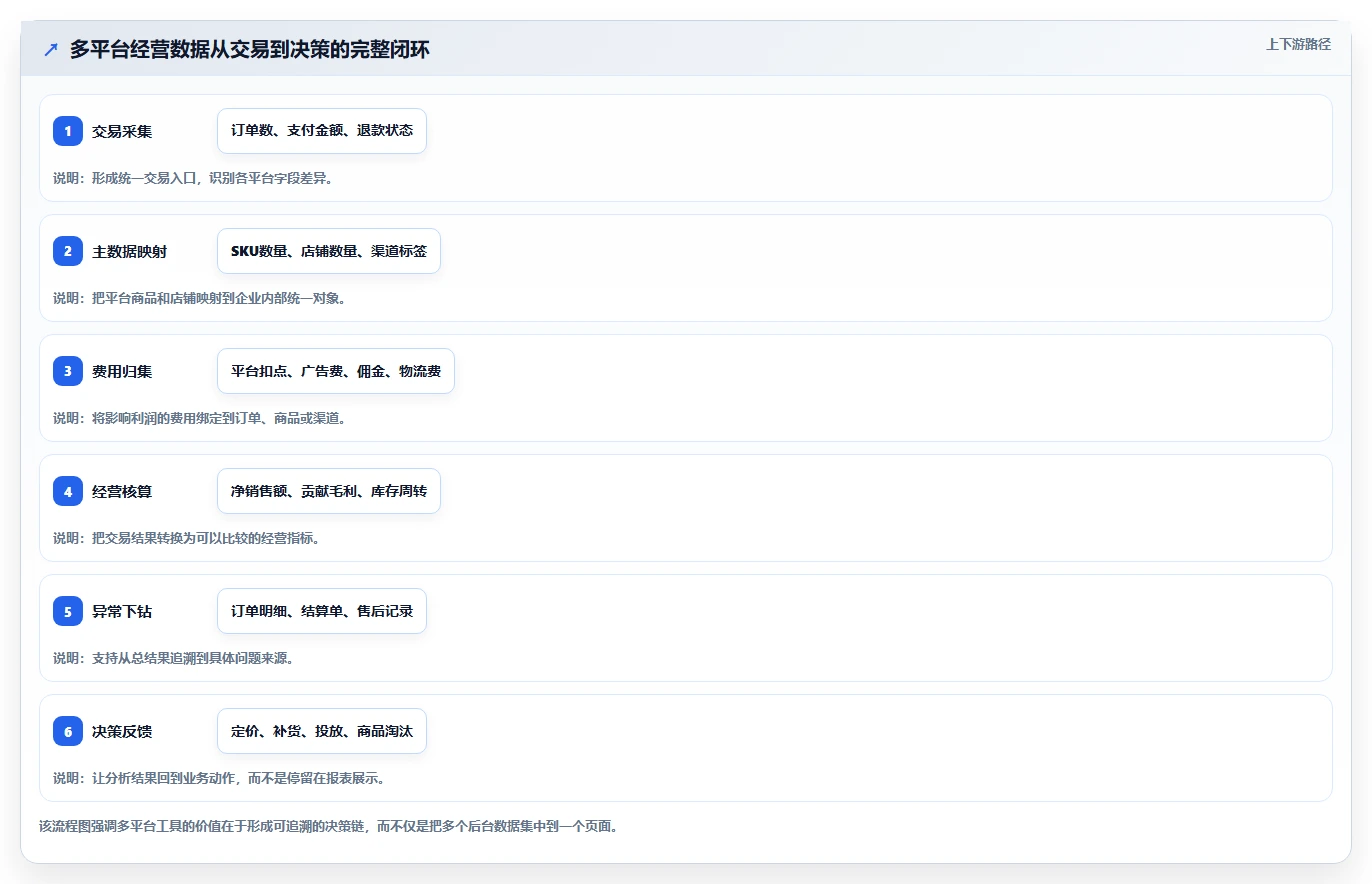Click the step 6 number badge
The image size is (1372, 884).
[68, 731]
